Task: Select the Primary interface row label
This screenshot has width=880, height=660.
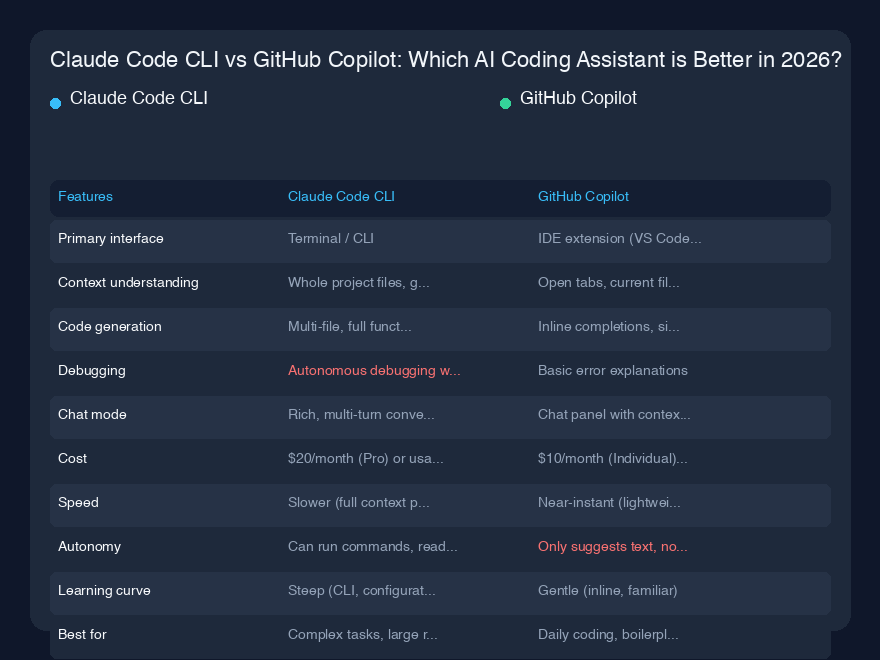Action: tap(111, 239)
